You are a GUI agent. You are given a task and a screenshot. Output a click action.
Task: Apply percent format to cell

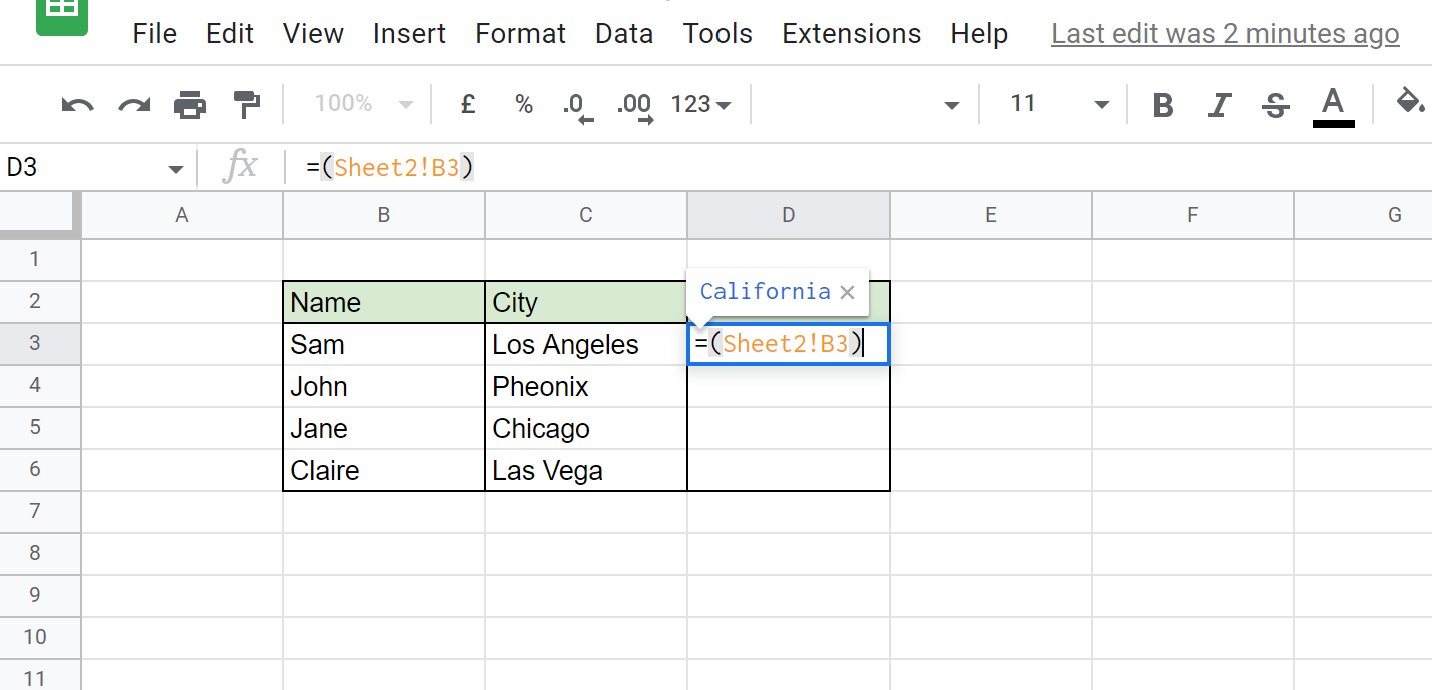pyautogui.click(x=524, y=104)
